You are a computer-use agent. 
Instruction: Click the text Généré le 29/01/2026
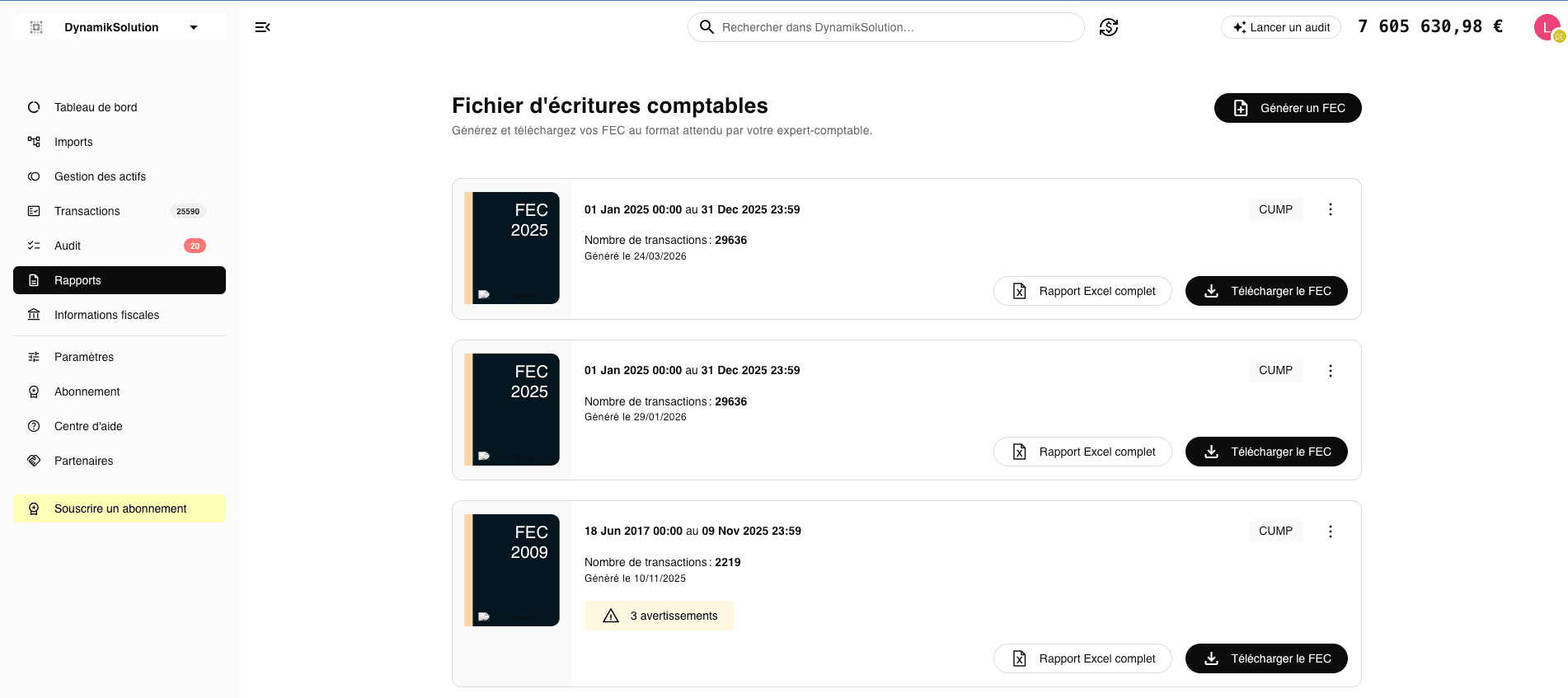[636, 417]
